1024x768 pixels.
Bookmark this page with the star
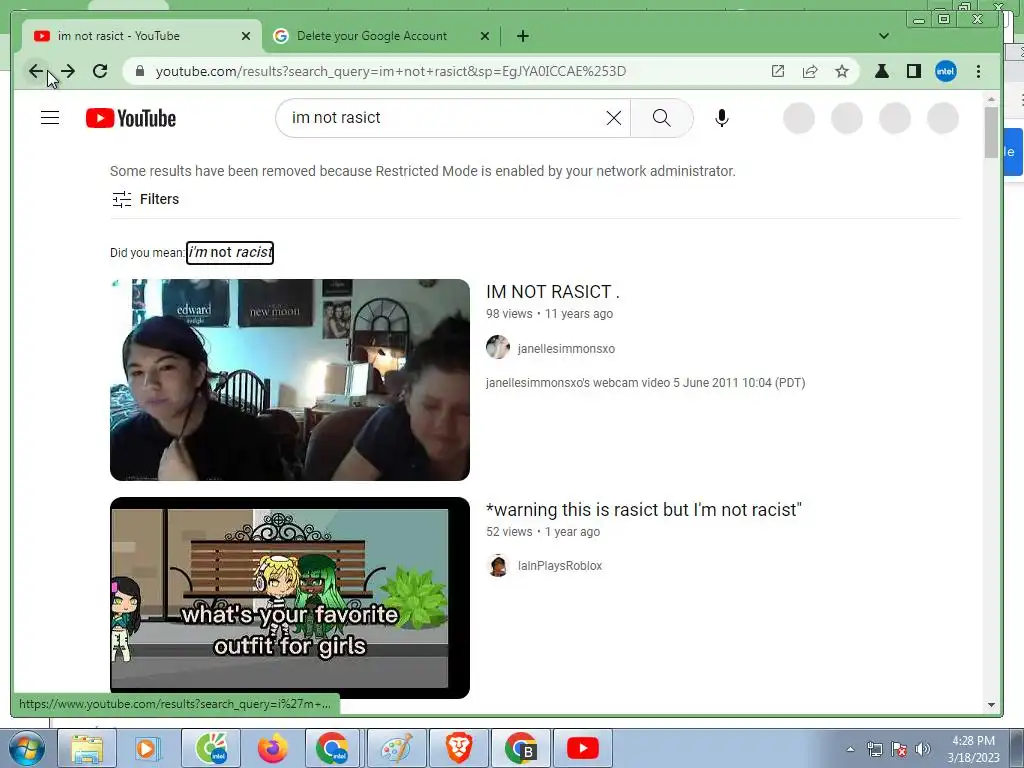click(x=842, y=71)
